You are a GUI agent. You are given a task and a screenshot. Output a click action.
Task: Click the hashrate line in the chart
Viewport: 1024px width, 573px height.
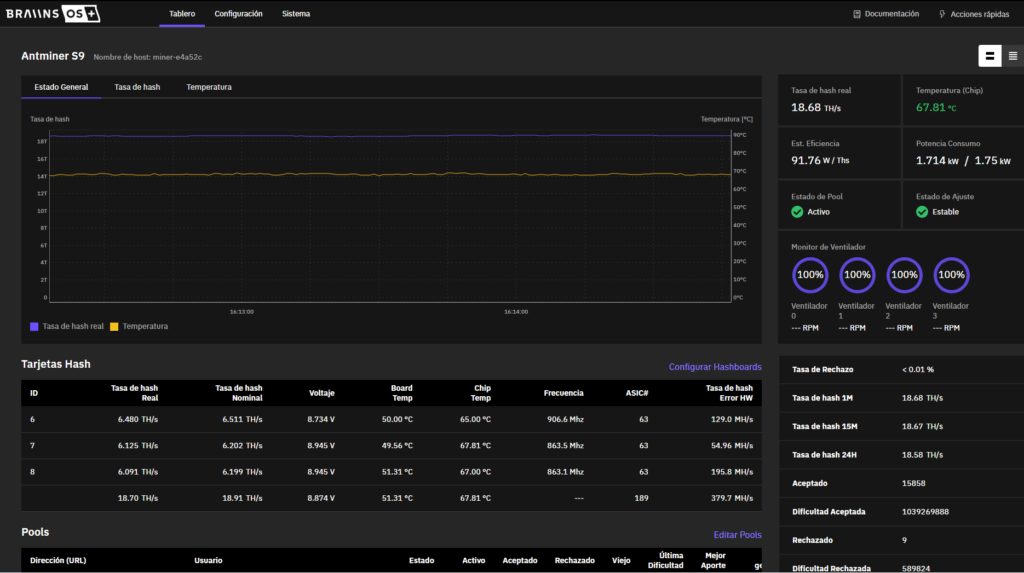pyautogui.click(x=391, y=136)
